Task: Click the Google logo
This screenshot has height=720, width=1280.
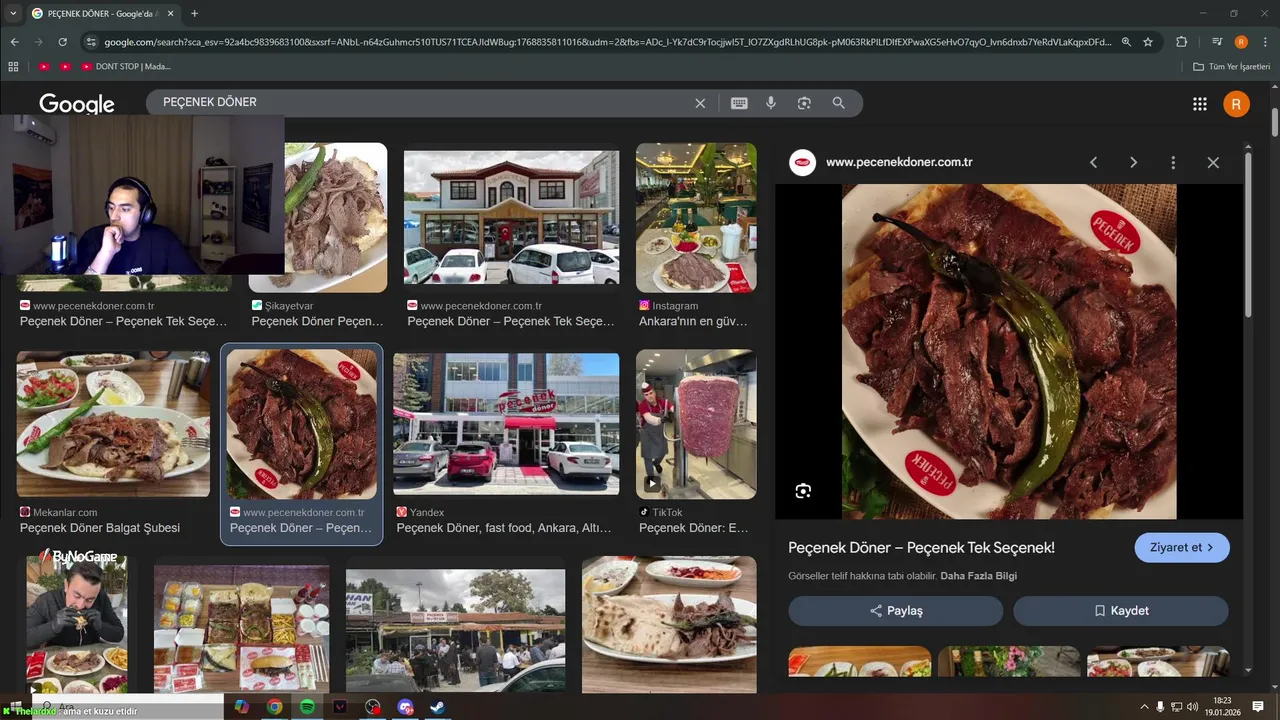Action: tap(77, 104)
